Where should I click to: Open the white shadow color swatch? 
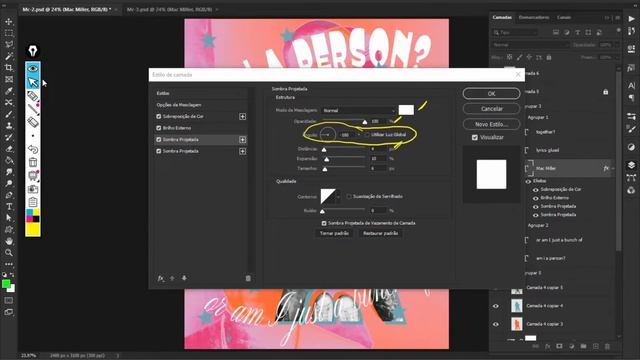click(406, 110)
